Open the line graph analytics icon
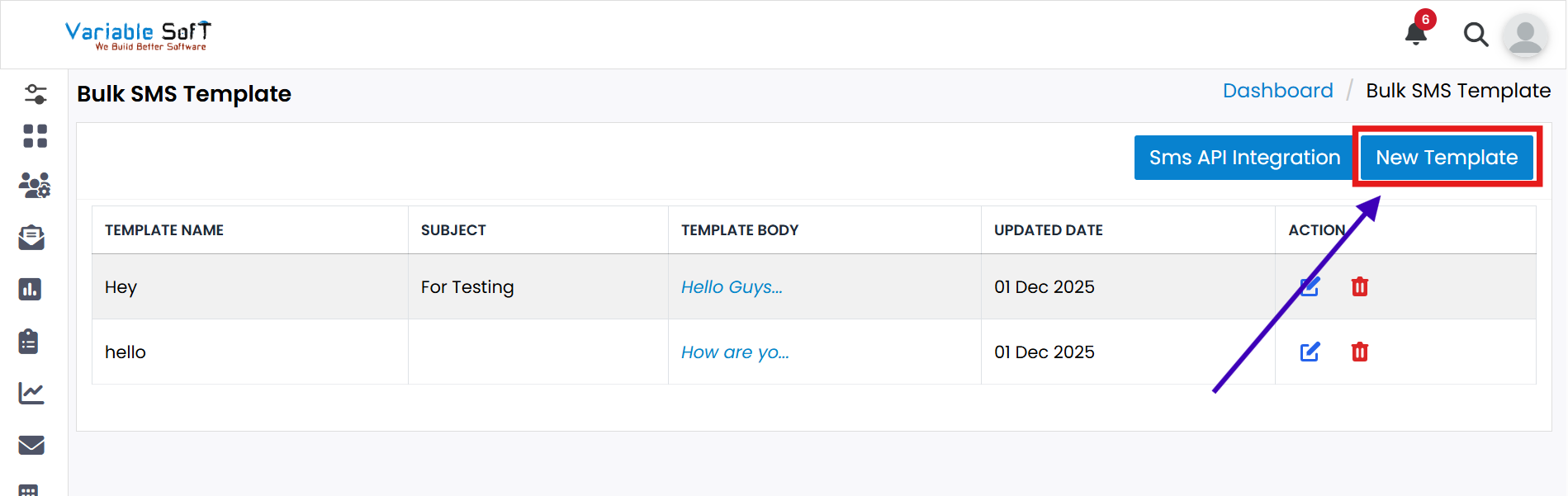Screen dimensions: 1568x496 31,393
